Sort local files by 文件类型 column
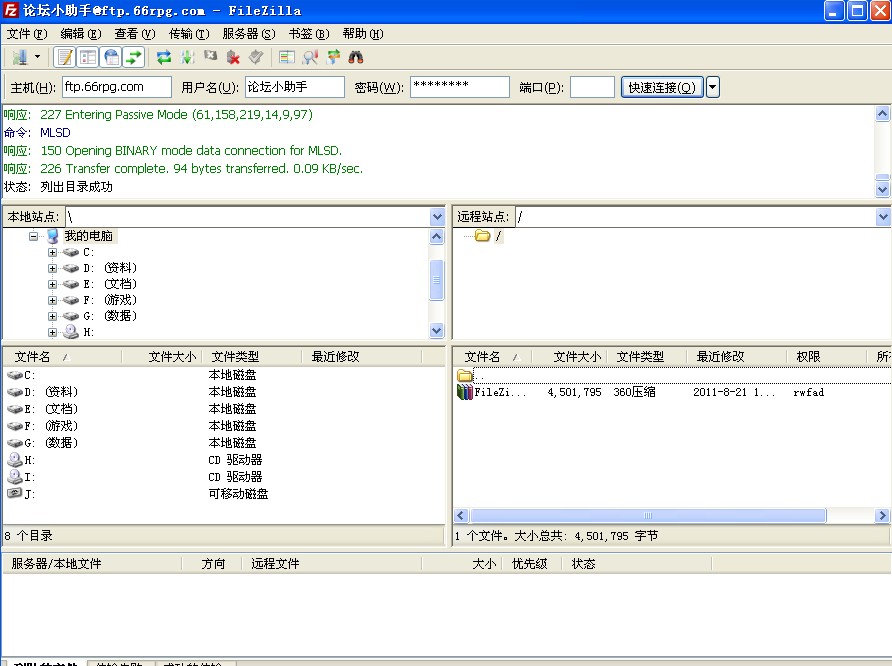The height and width of the screenshot is (666, 892). pos(252,357)
